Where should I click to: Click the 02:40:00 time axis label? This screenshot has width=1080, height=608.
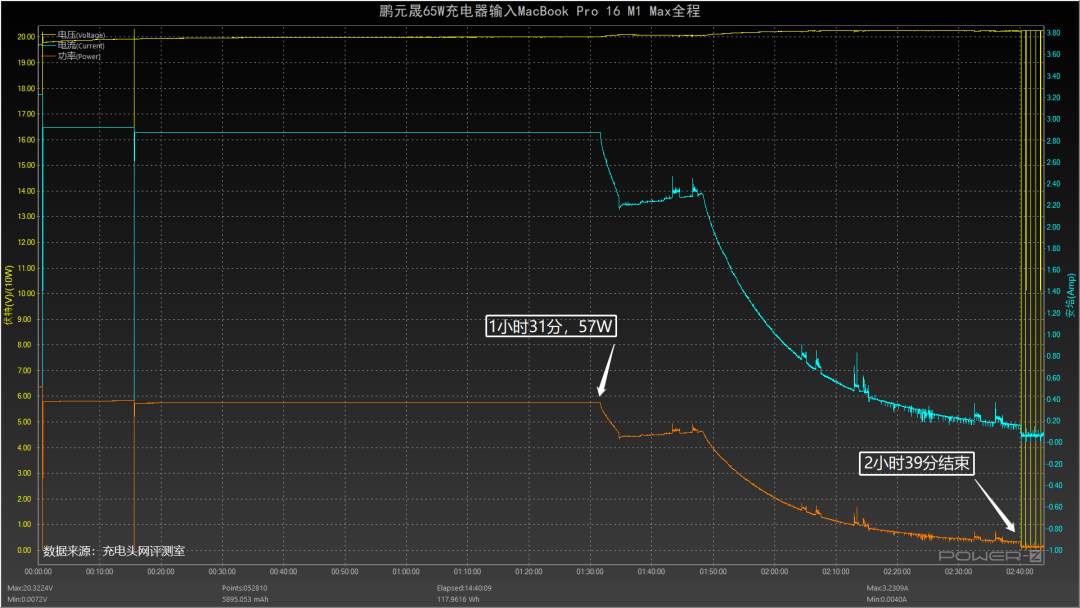[1019, 572]
